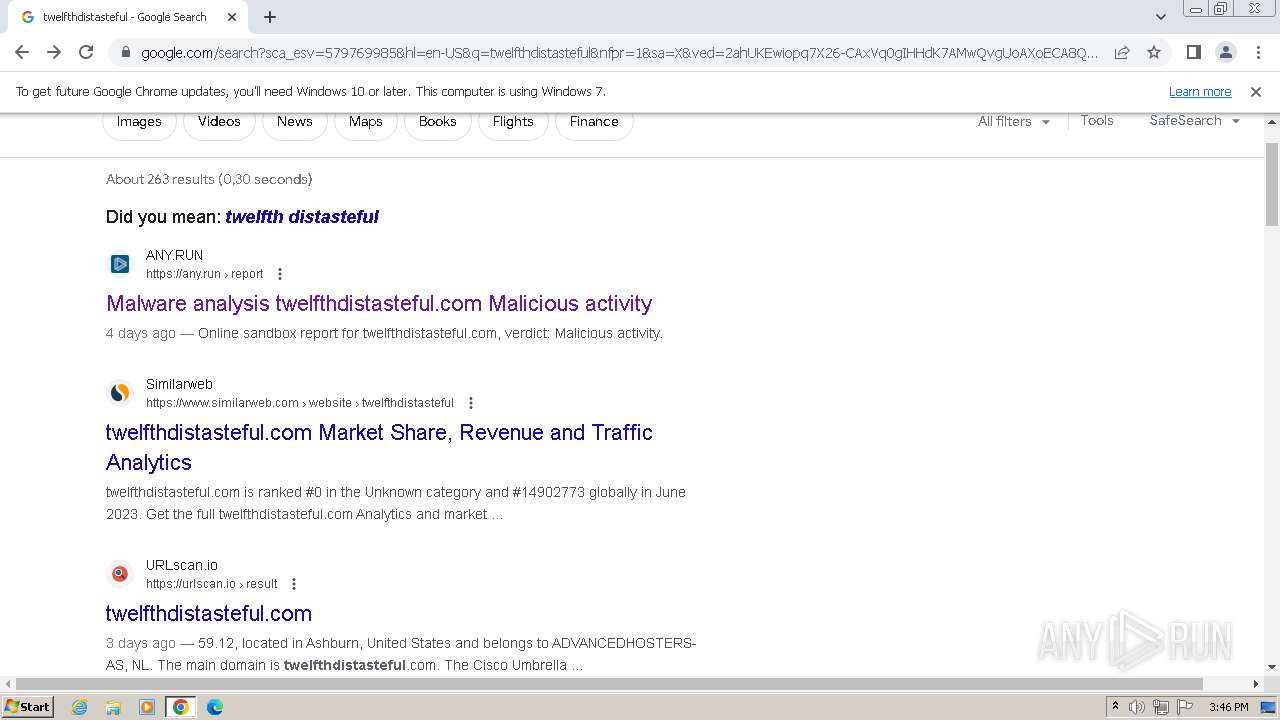
Task: Open the Learn more link
Action: (x=1200, y=91)
